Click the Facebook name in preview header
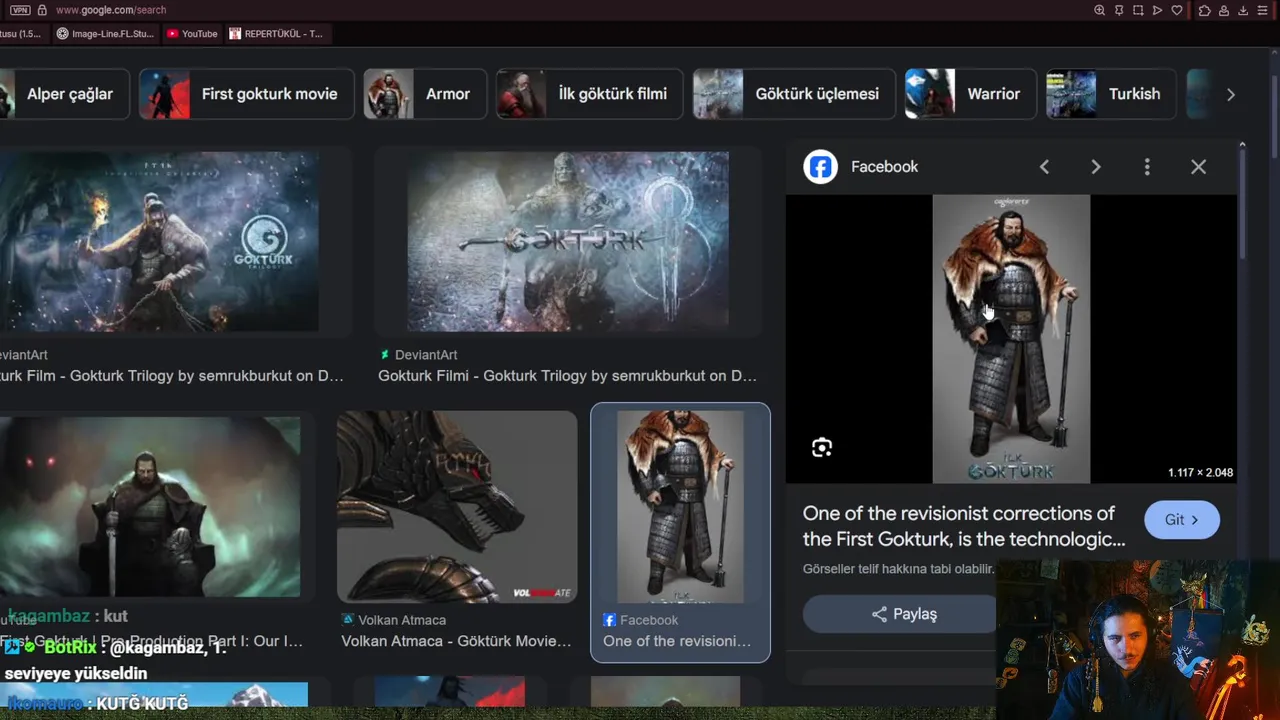Screen dimensions: 1280x720 [x=884, y=167]
